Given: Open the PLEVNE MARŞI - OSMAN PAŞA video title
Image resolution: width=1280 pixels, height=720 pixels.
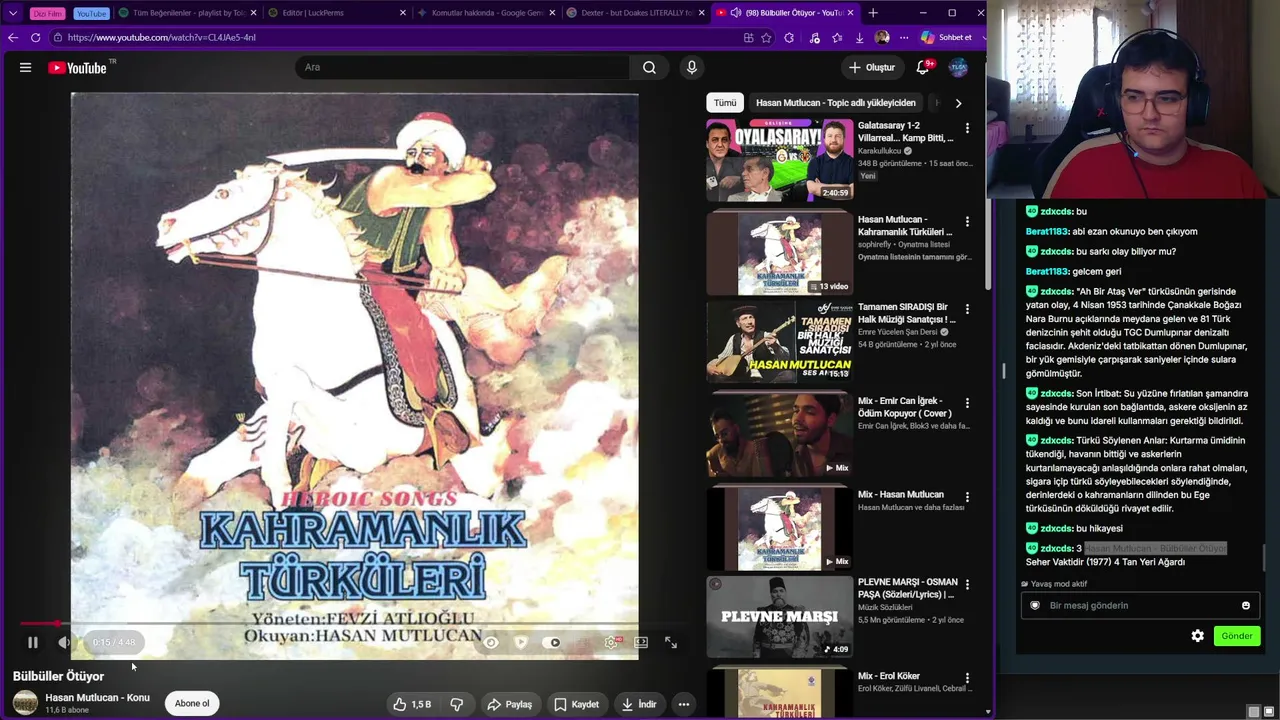Looking at the screenshot, I should coord(907,588).
